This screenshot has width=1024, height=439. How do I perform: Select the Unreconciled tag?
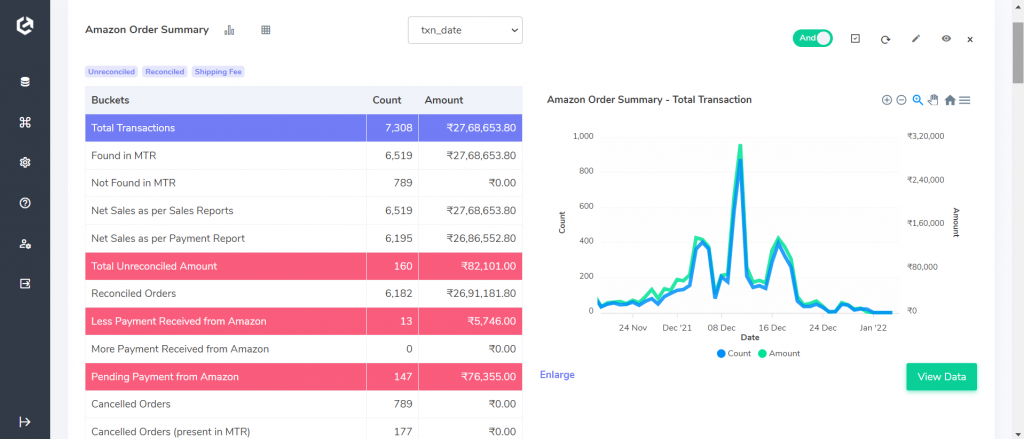click(112, 72)
